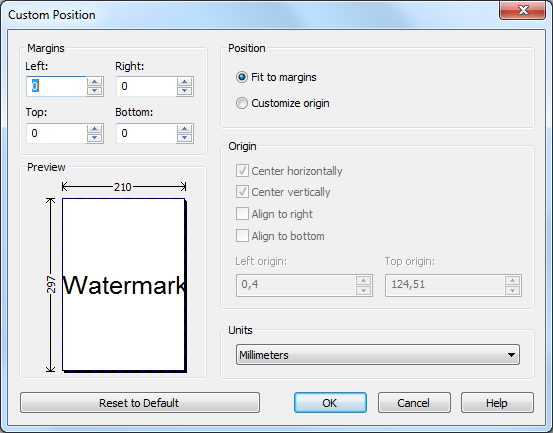Increase the Left origin value with up arrow
The image size is (553, 433).
coord(364,281)
